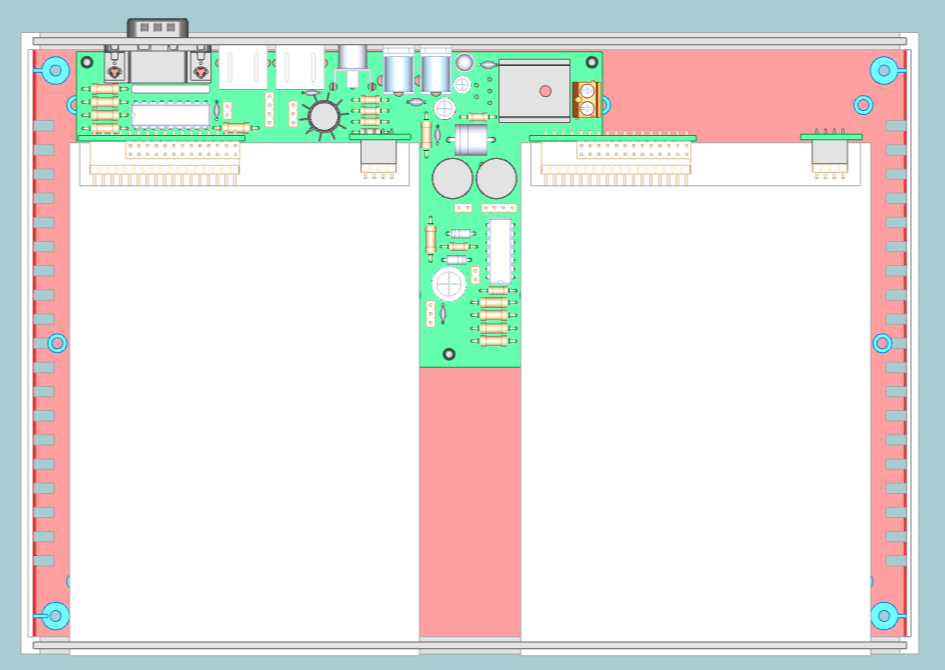Viewport: 945px width, 670px height.
Task: Select the cyan standoff in the enclosure's bottom-right corner
Action: click(885, 616)
